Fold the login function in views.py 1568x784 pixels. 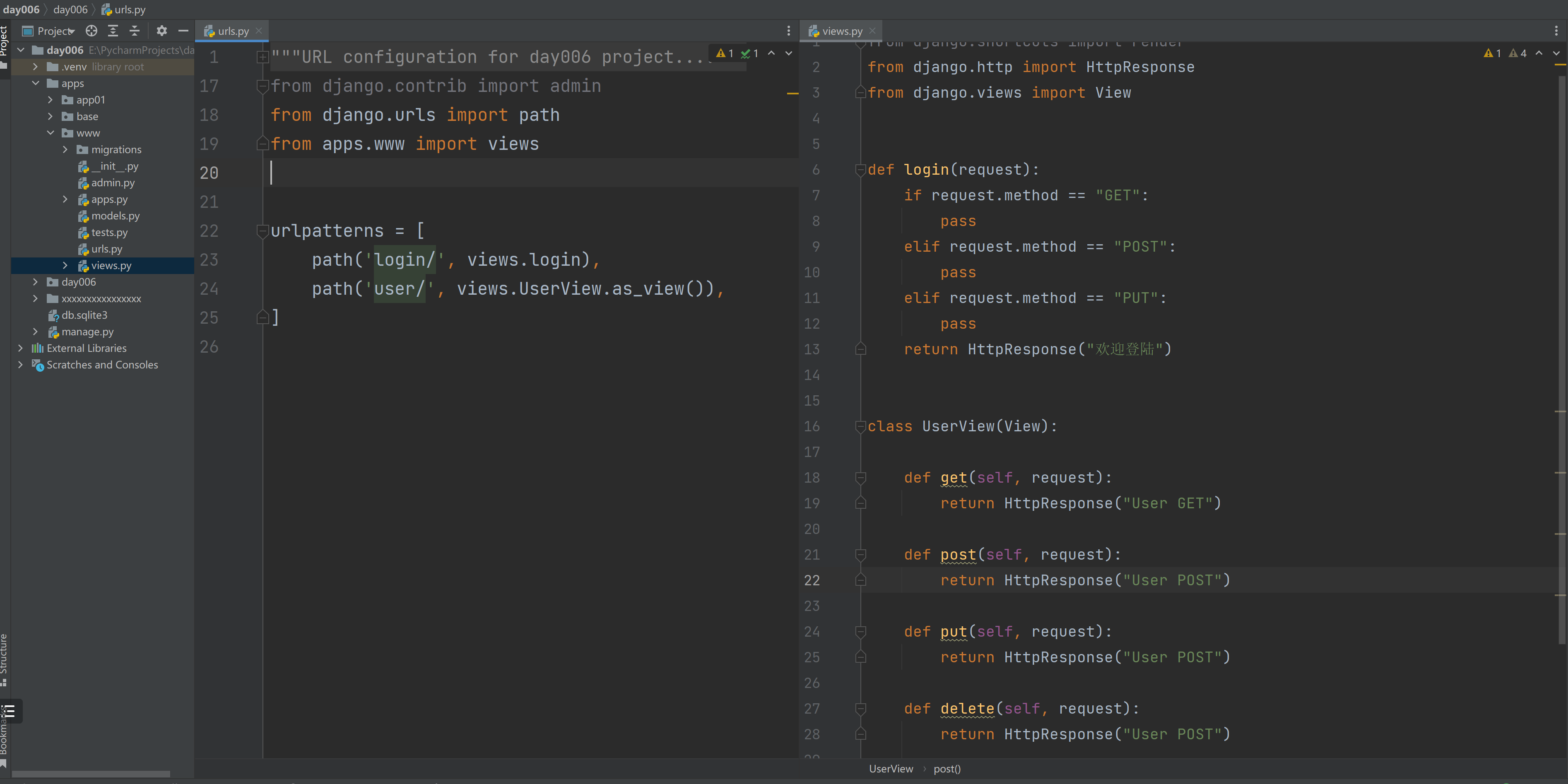861,170
